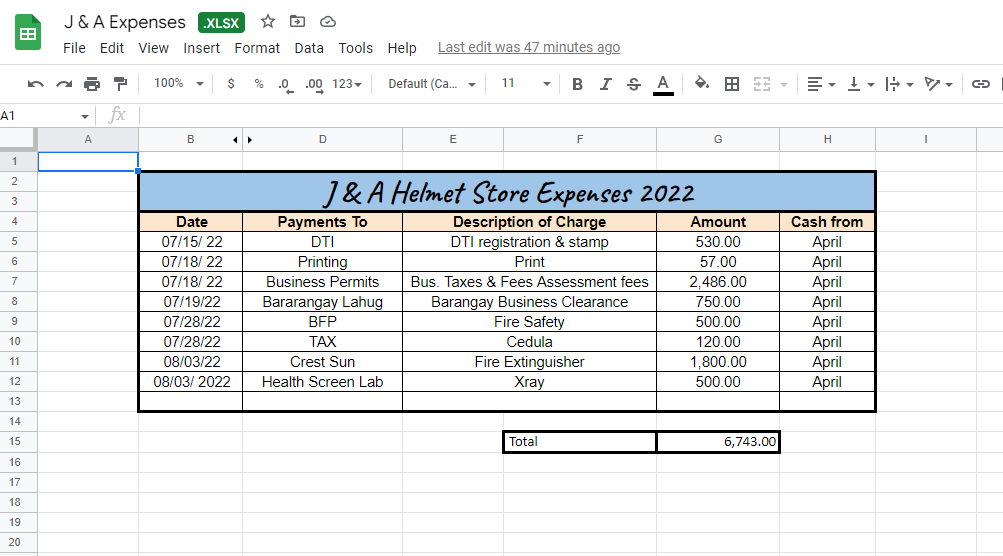Open the Edit menu
This screenshot has width=1003, height=556.
coord(112,48)
